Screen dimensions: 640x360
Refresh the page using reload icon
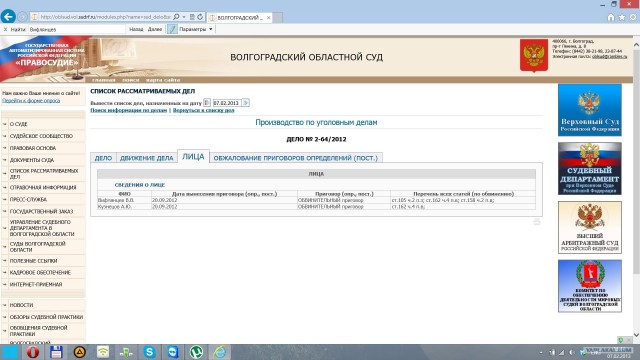coord(200,17)
